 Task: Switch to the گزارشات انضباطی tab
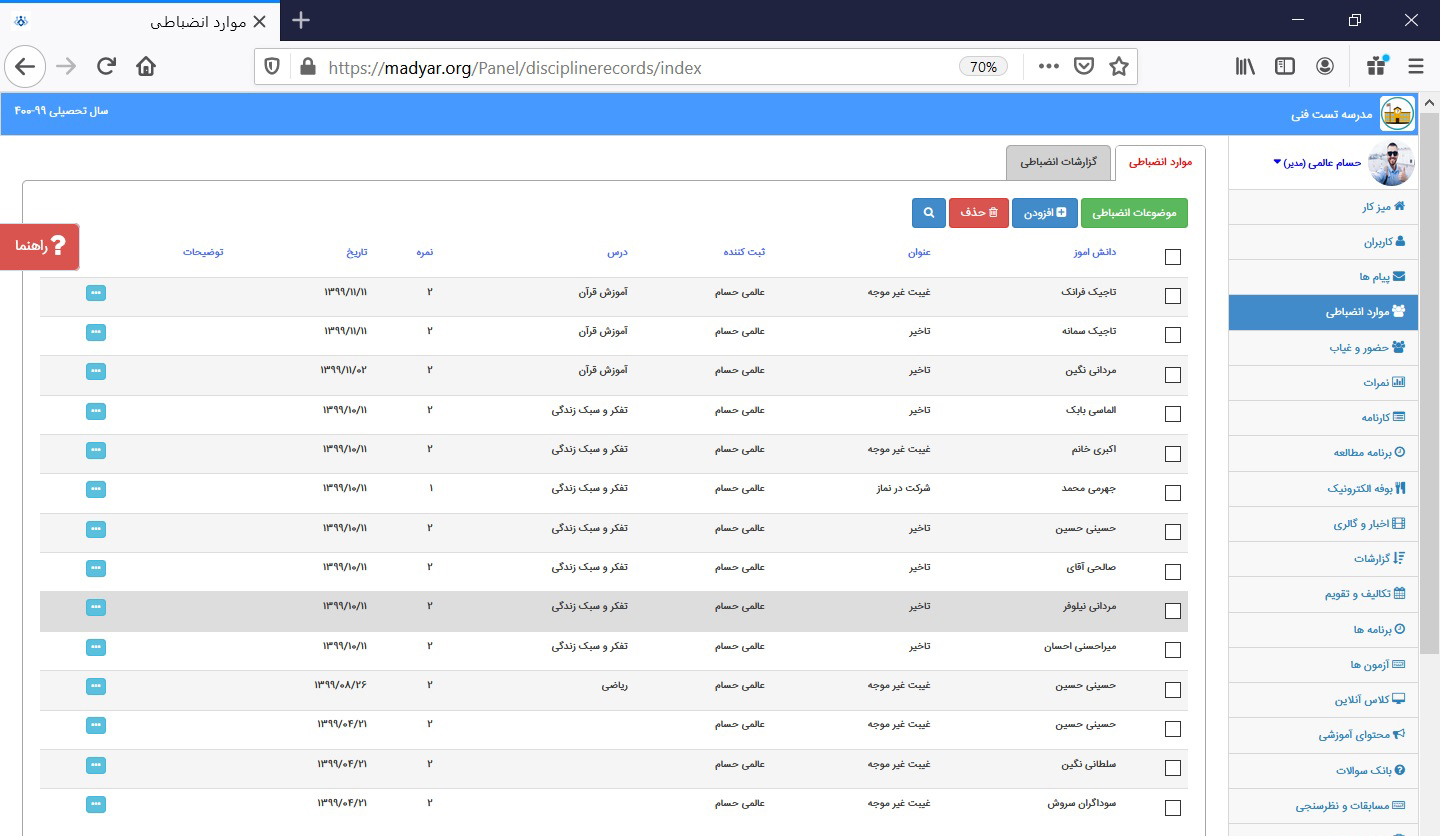pos(1059,162)
